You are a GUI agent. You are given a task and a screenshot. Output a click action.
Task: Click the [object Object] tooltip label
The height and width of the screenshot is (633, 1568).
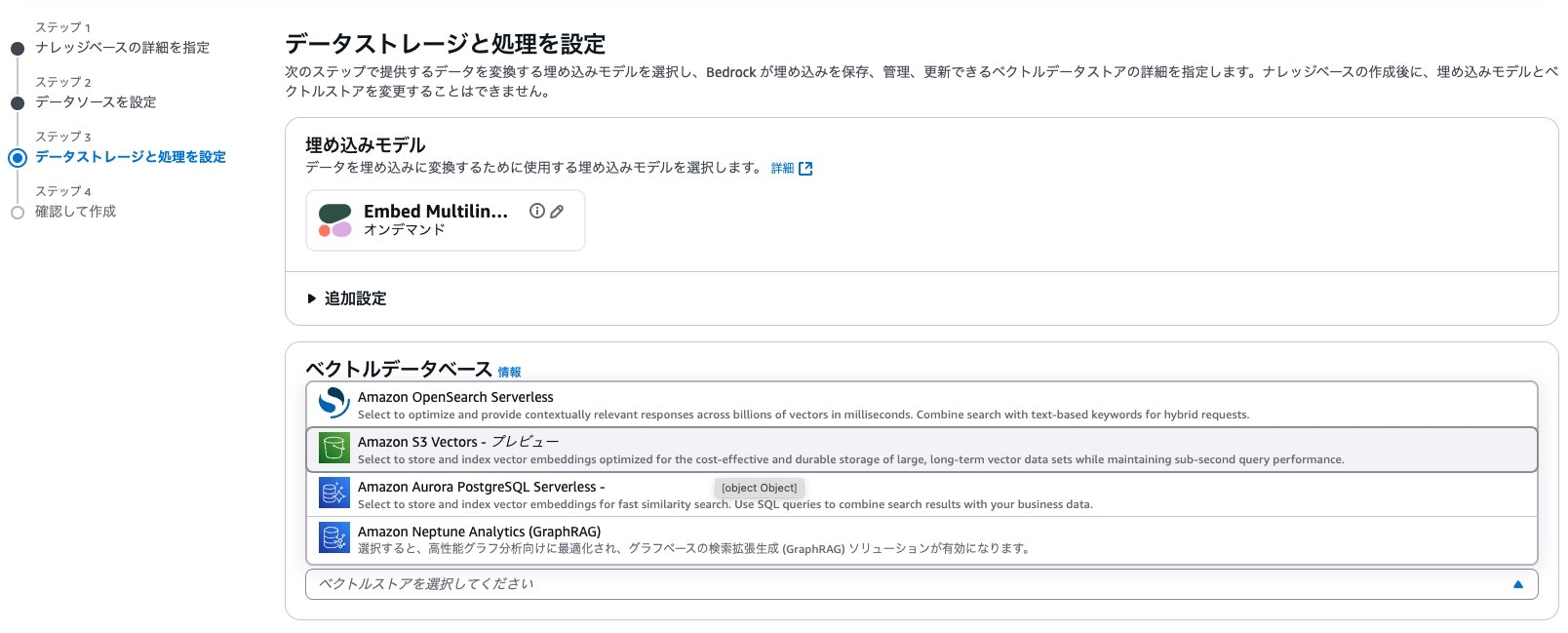(x=759, y=488)
